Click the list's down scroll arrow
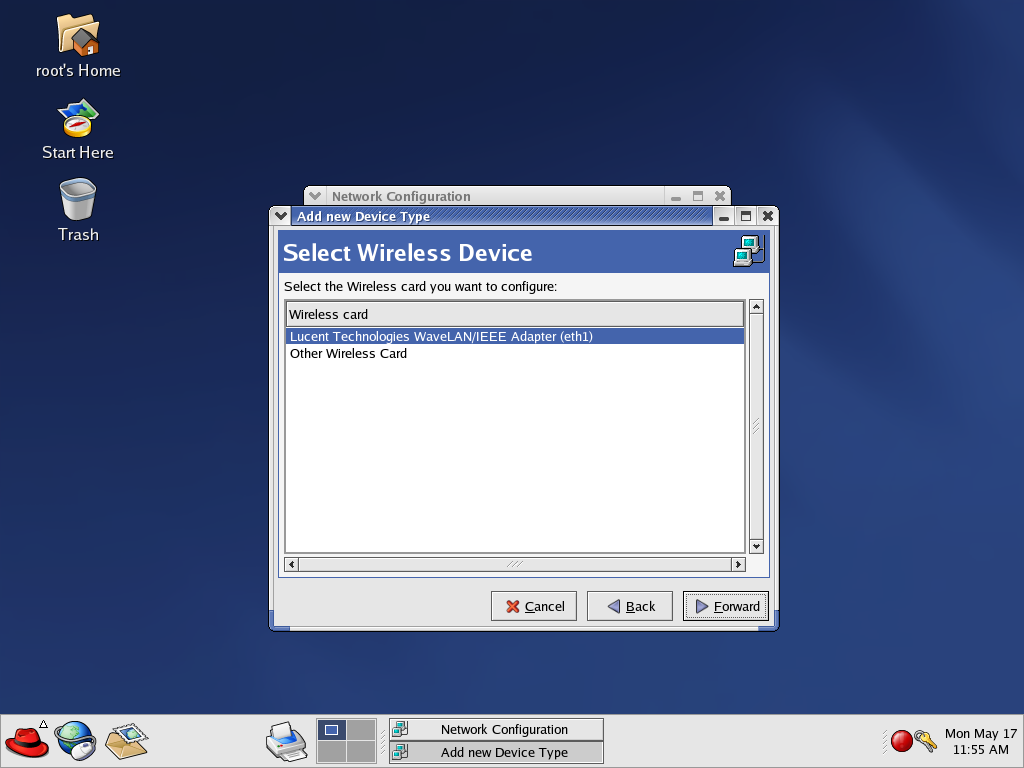The width and height of the screenshot is (1024, 768). point(756,547)
